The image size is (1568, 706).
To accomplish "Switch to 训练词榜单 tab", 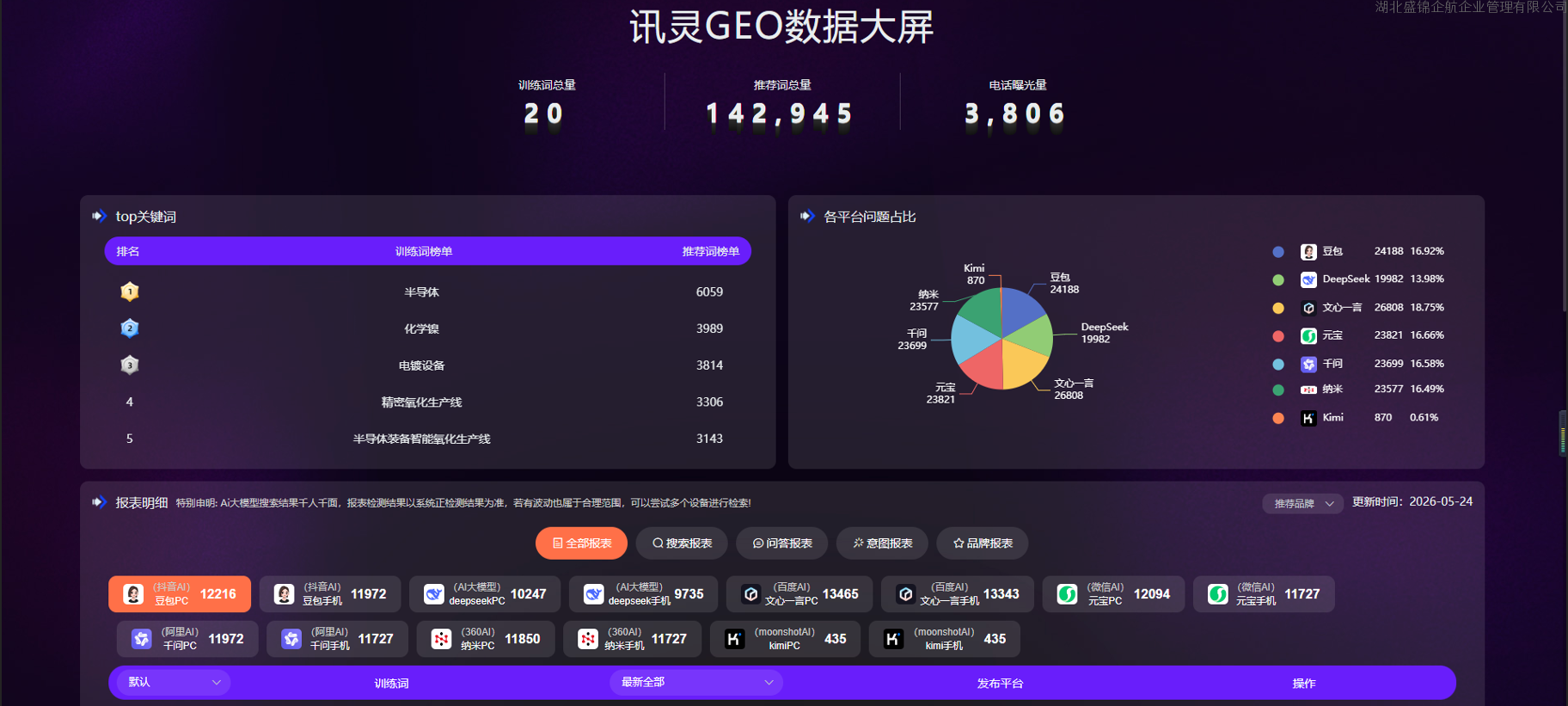I will (424, 251).
